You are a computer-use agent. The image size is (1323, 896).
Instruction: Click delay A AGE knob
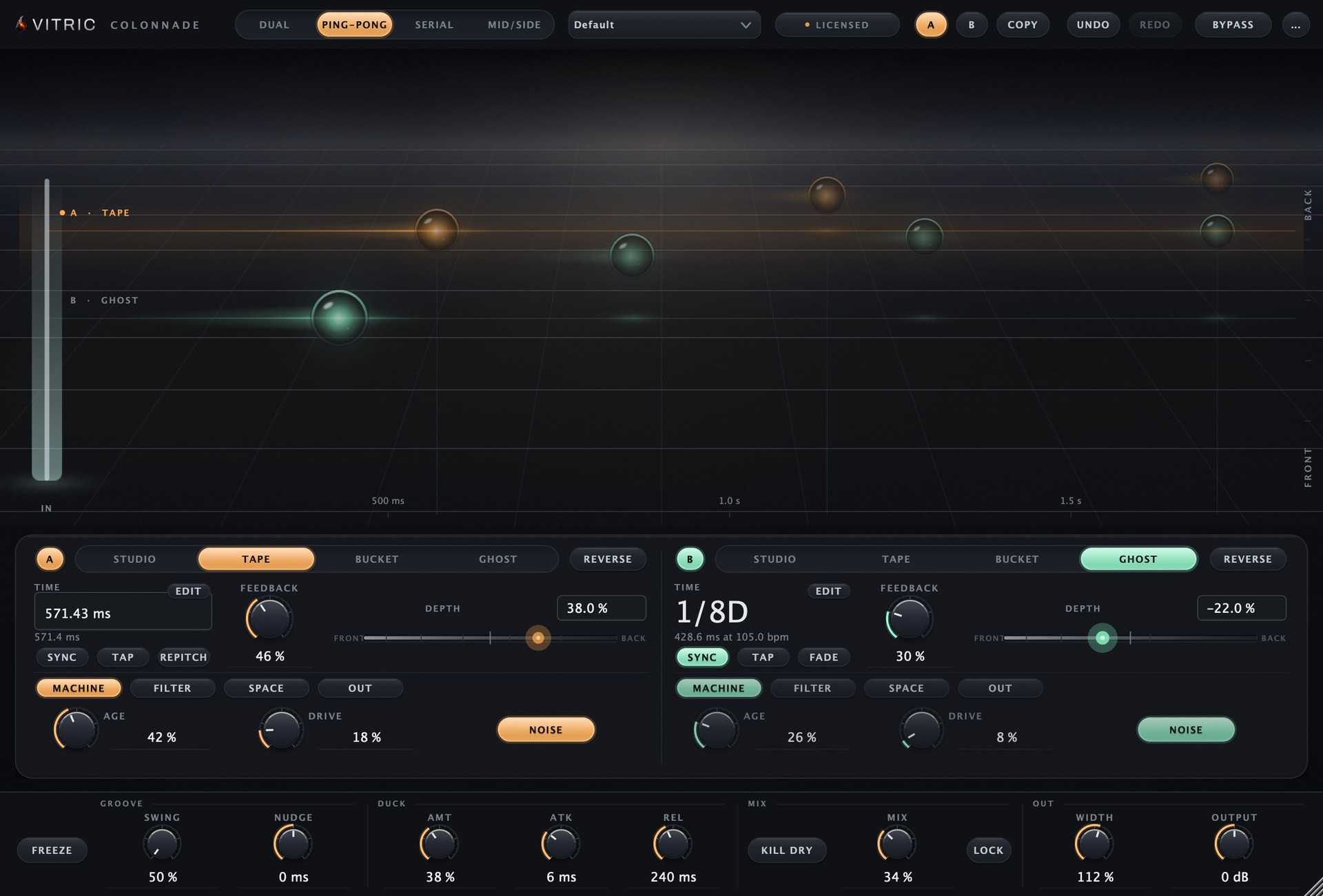76,729
